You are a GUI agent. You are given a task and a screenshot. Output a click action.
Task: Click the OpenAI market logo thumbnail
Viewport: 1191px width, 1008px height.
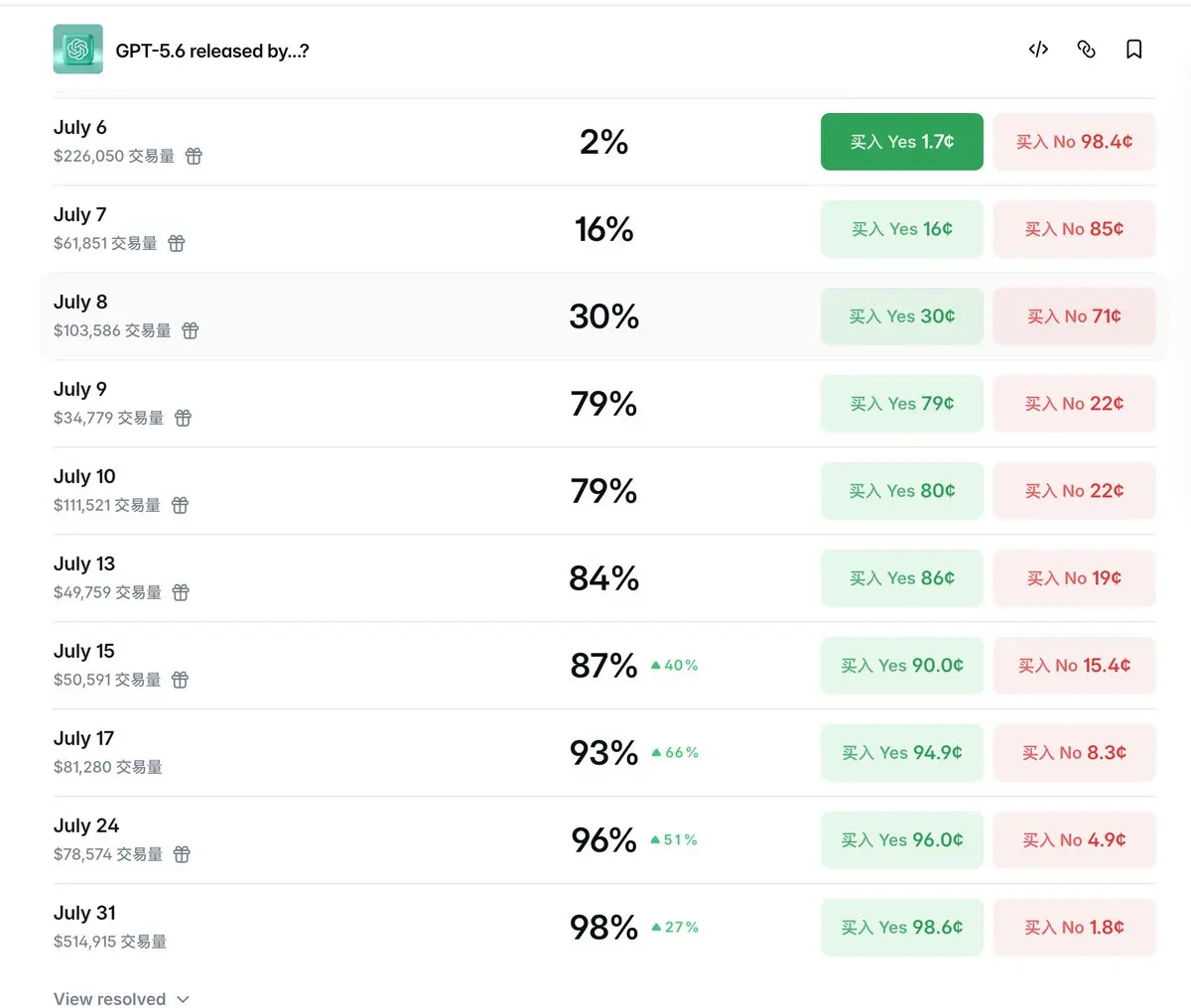coord(77,50)
